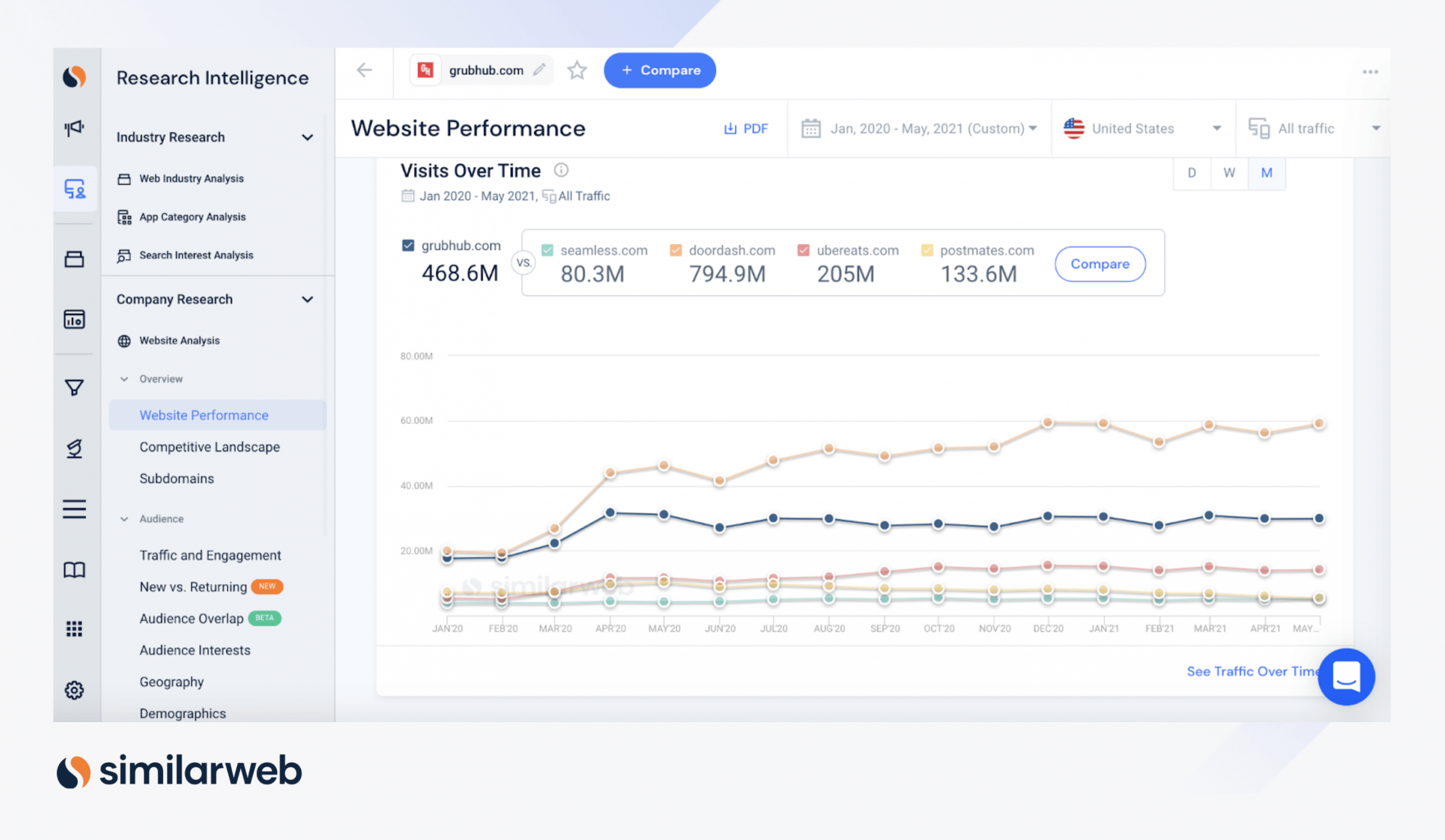Click the 468.6M grubhub visits value

point(460,273)
